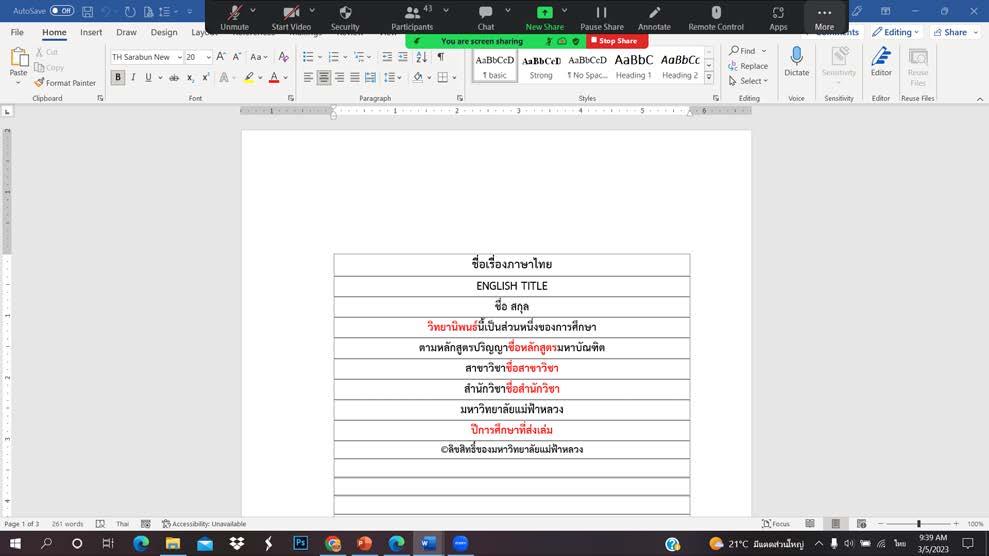The width and height of the screenshot is (989, 556).
Task: Switch to Home tab
Action: click(x=54, y=32)
